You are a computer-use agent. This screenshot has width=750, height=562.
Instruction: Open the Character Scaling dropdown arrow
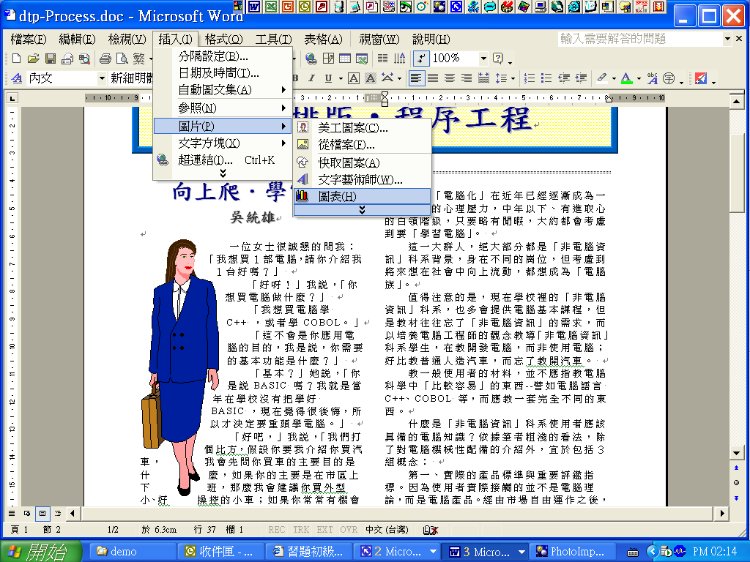(398, 78)
